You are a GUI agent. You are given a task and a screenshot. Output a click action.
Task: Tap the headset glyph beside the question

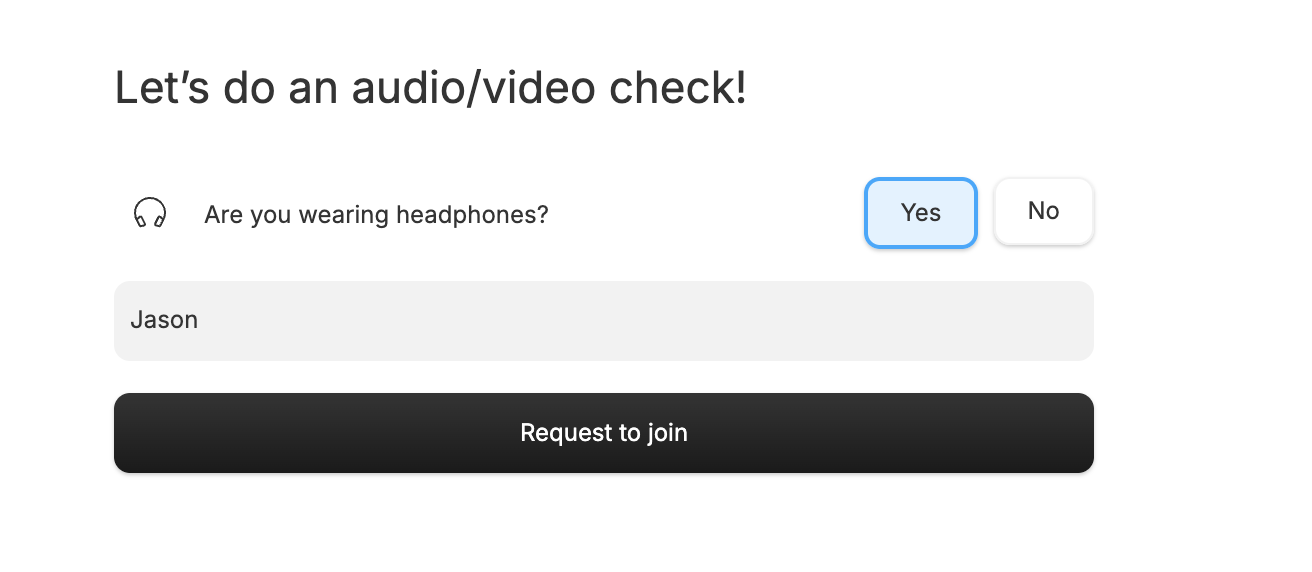150,213
